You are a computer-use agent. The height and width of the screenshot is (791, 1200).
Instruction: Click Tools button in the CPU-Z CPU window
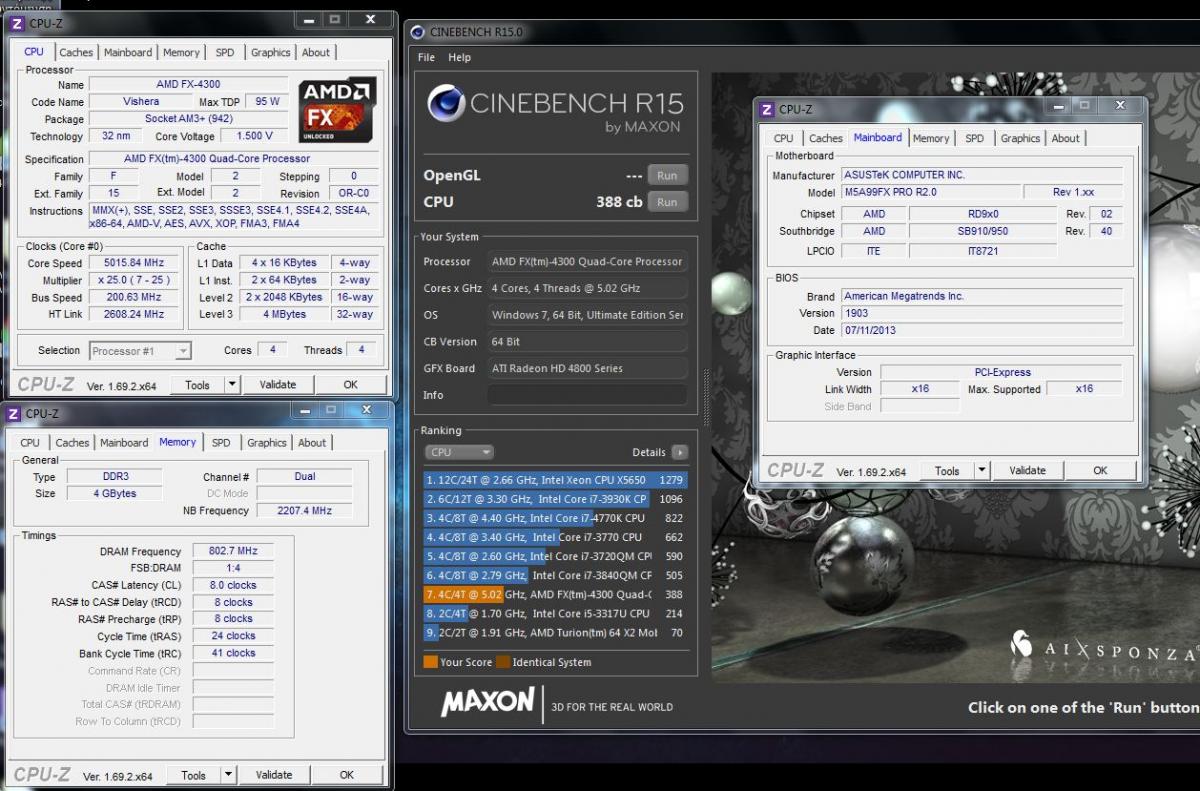198,384
